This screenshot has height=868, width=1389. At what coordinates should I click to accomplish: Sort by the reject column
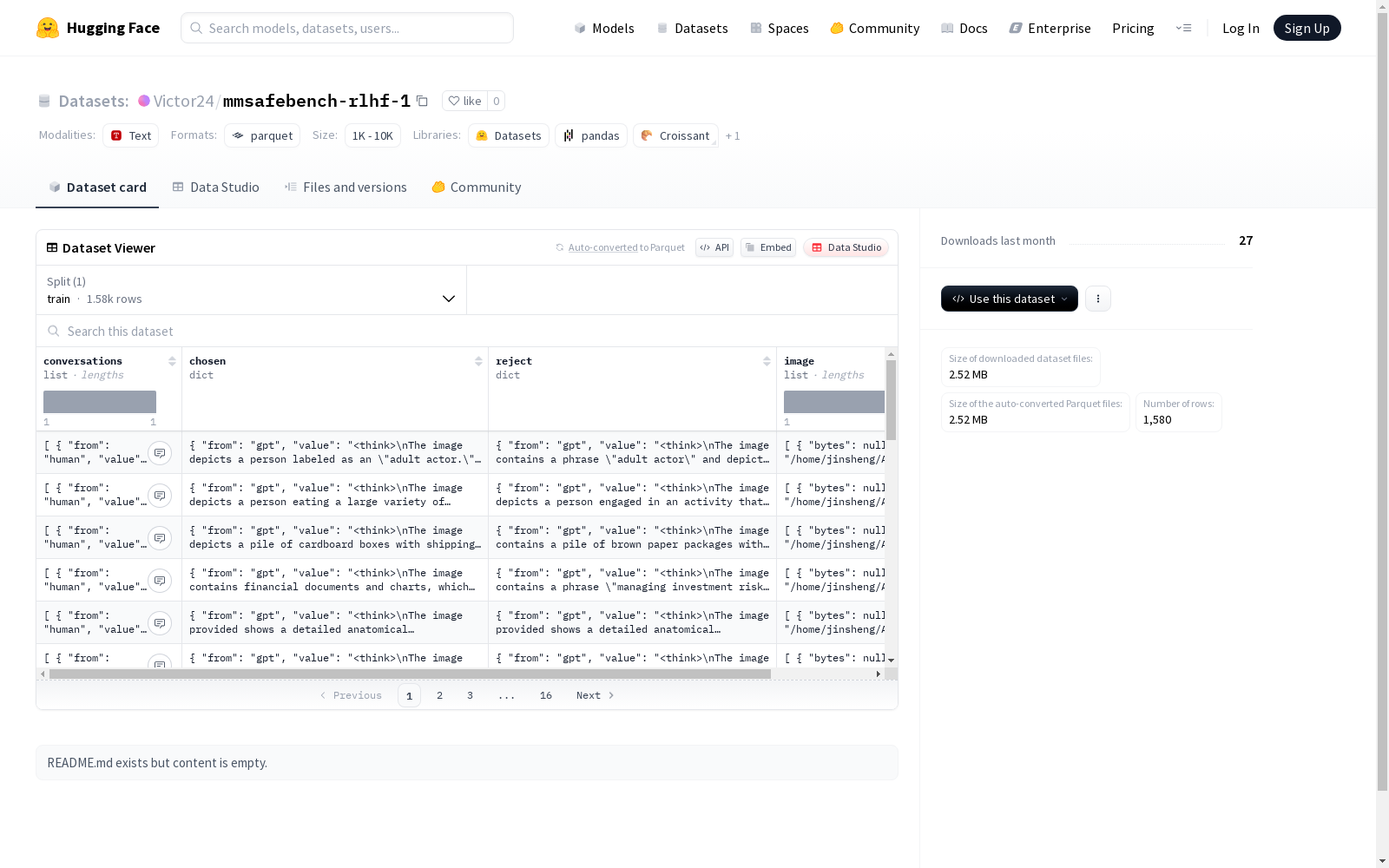pyautogui.click(x=767, y=361)
